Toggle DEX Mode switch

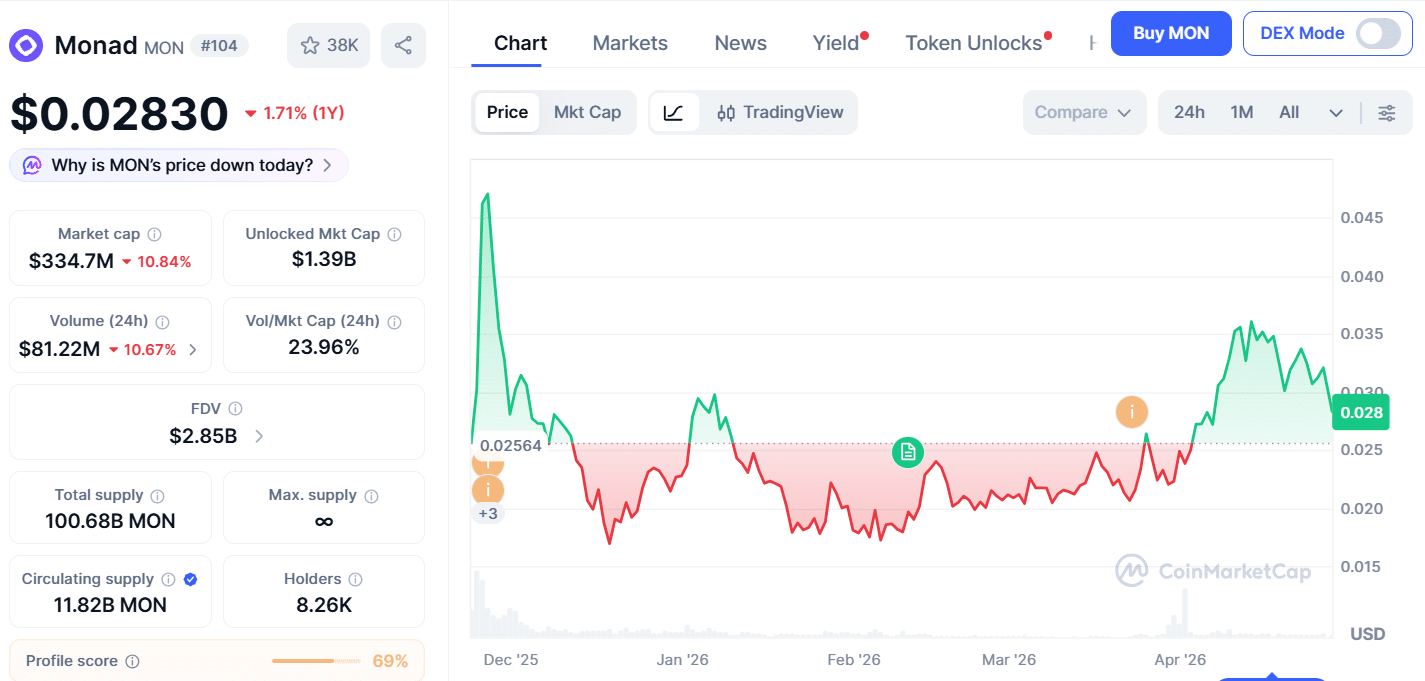(x=1378, y=33)
